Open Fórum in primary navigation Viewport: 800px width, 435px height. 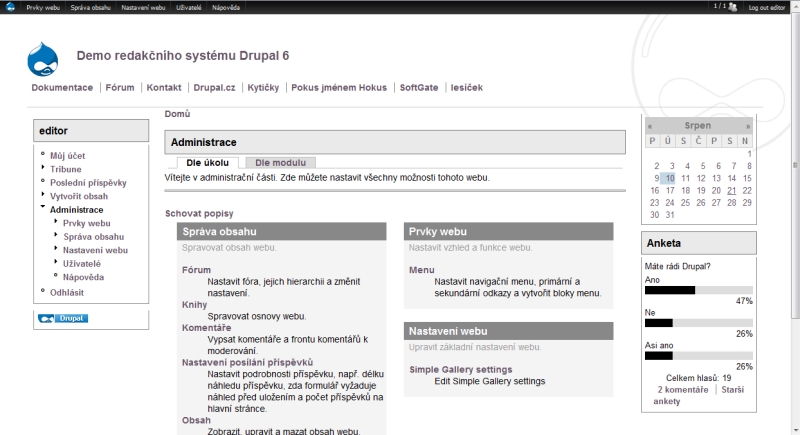click(120, 87)
